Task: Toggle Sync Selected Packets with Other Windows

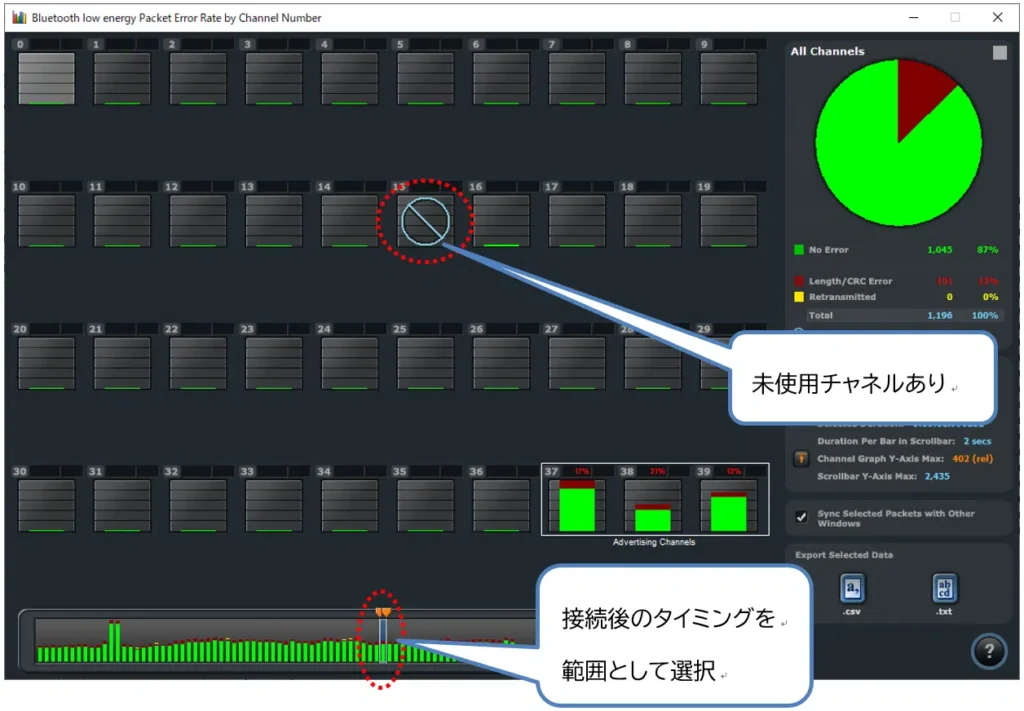Action: (x=801, y=517)
